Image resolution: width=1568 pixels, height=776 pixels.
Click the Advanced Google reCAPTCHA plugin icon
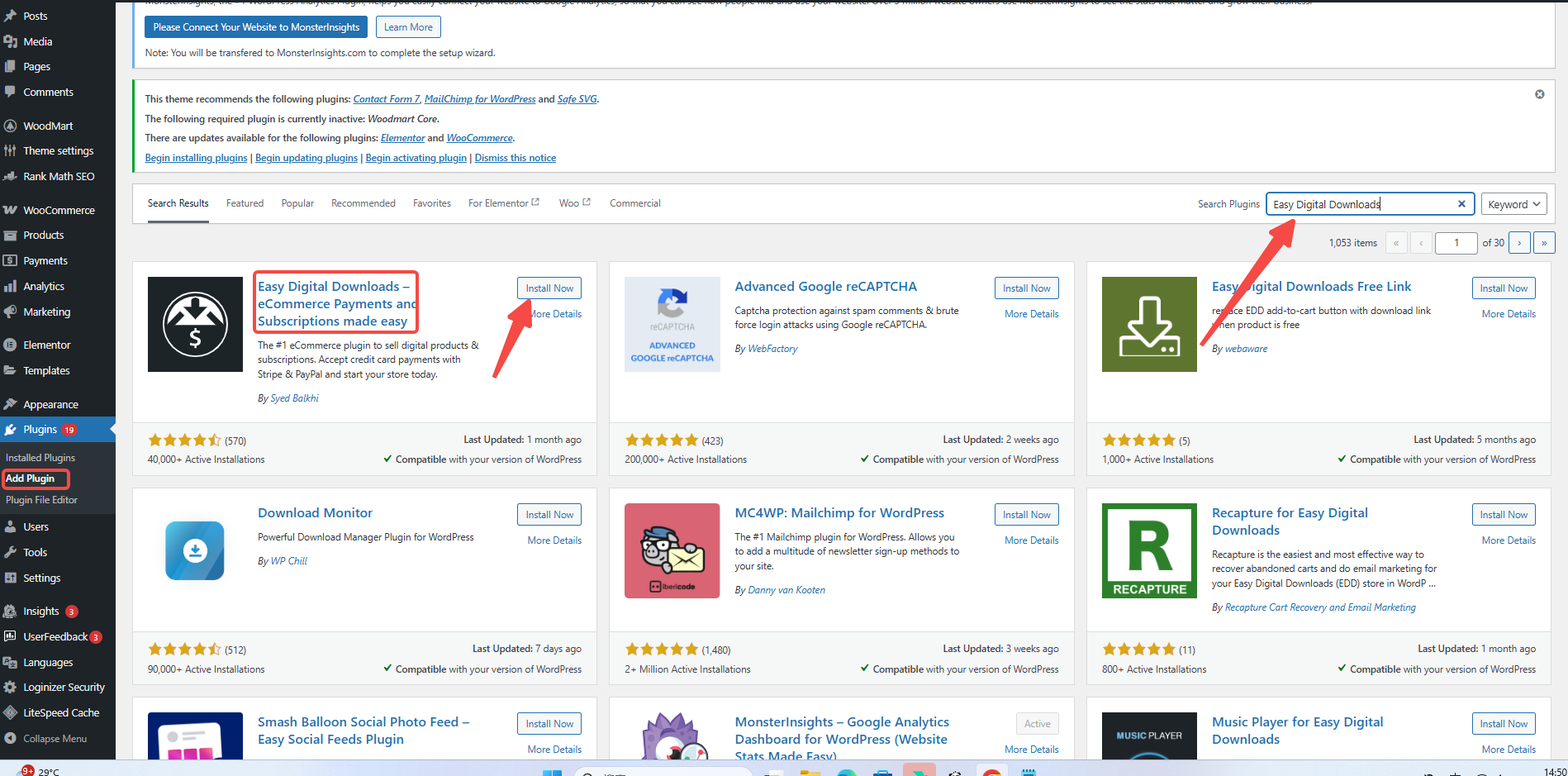pyautogui.click(x=672, y=324)
